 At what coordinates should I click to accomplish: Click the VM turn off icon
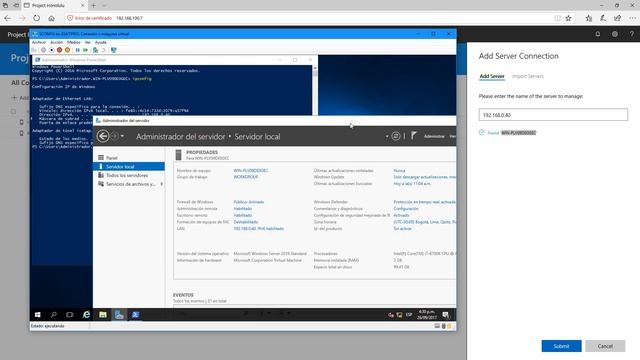pyautogui.click(x=51, y=50)
